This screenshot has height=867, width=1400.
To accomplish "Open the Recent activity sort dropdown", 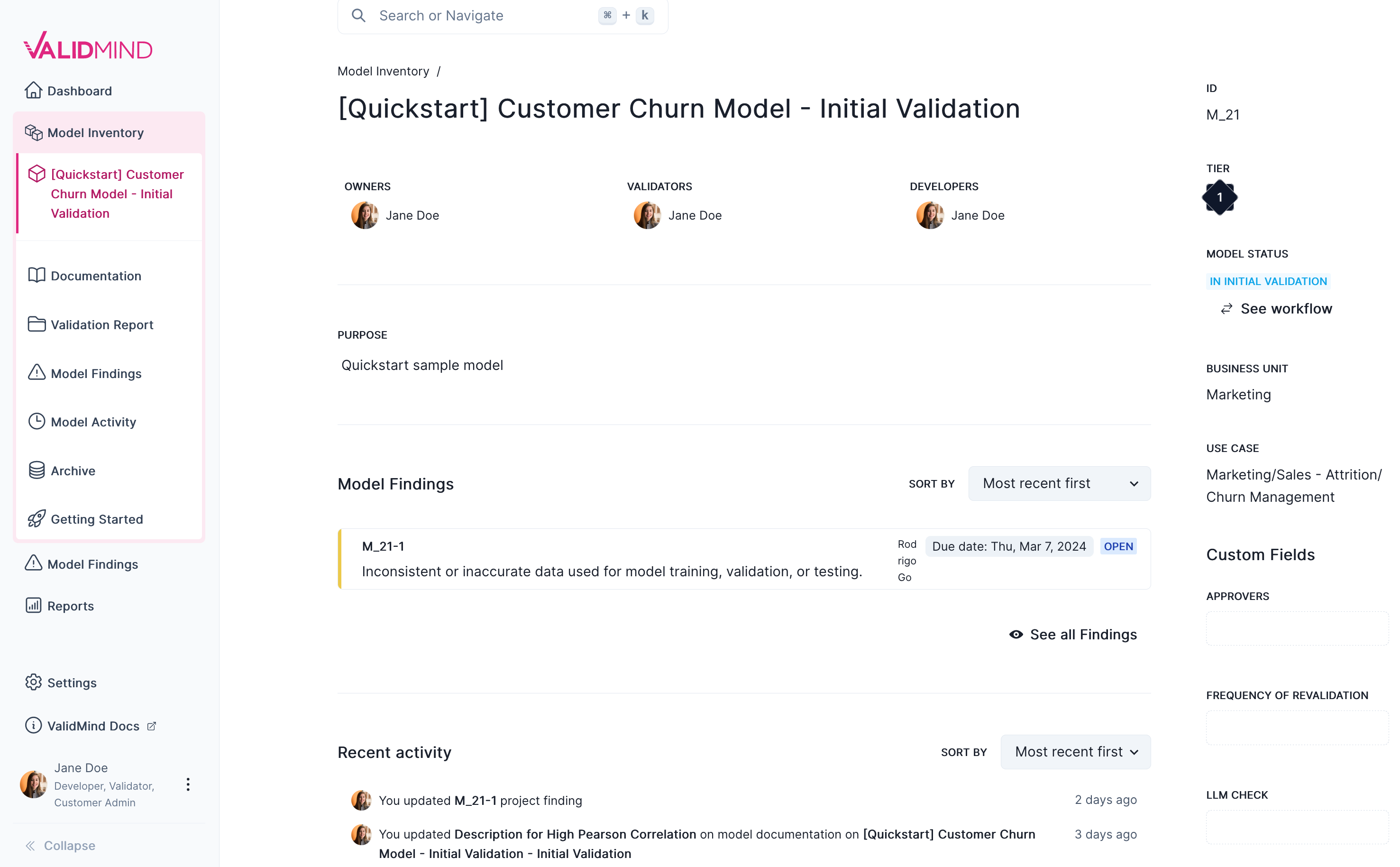I will [x=1074, y=752].
